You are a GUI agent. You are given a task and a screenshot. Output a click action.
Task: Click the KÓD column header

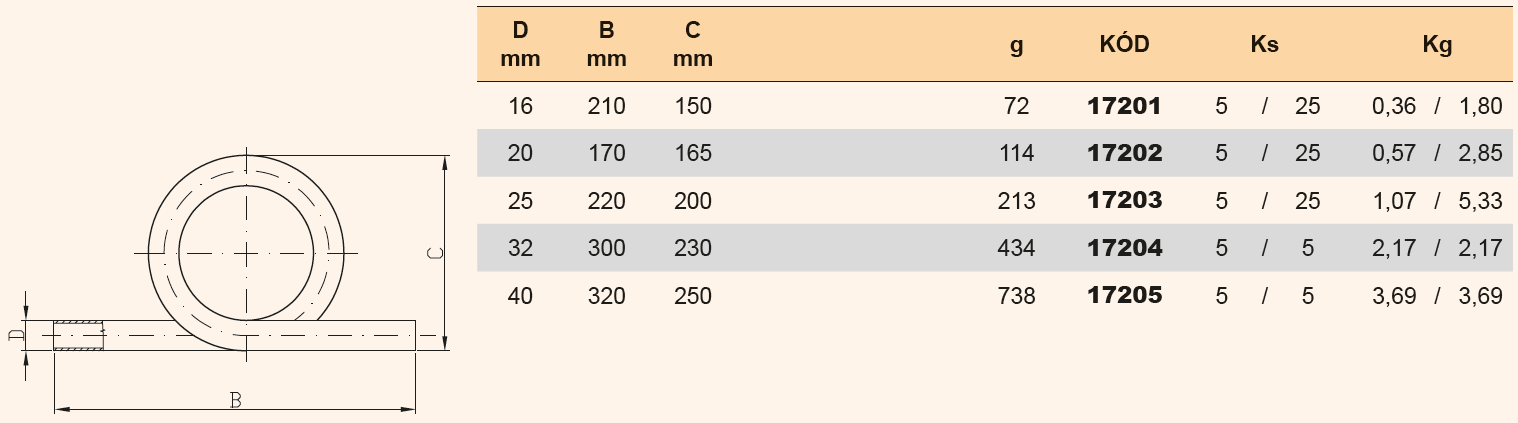coord(1124,45)
